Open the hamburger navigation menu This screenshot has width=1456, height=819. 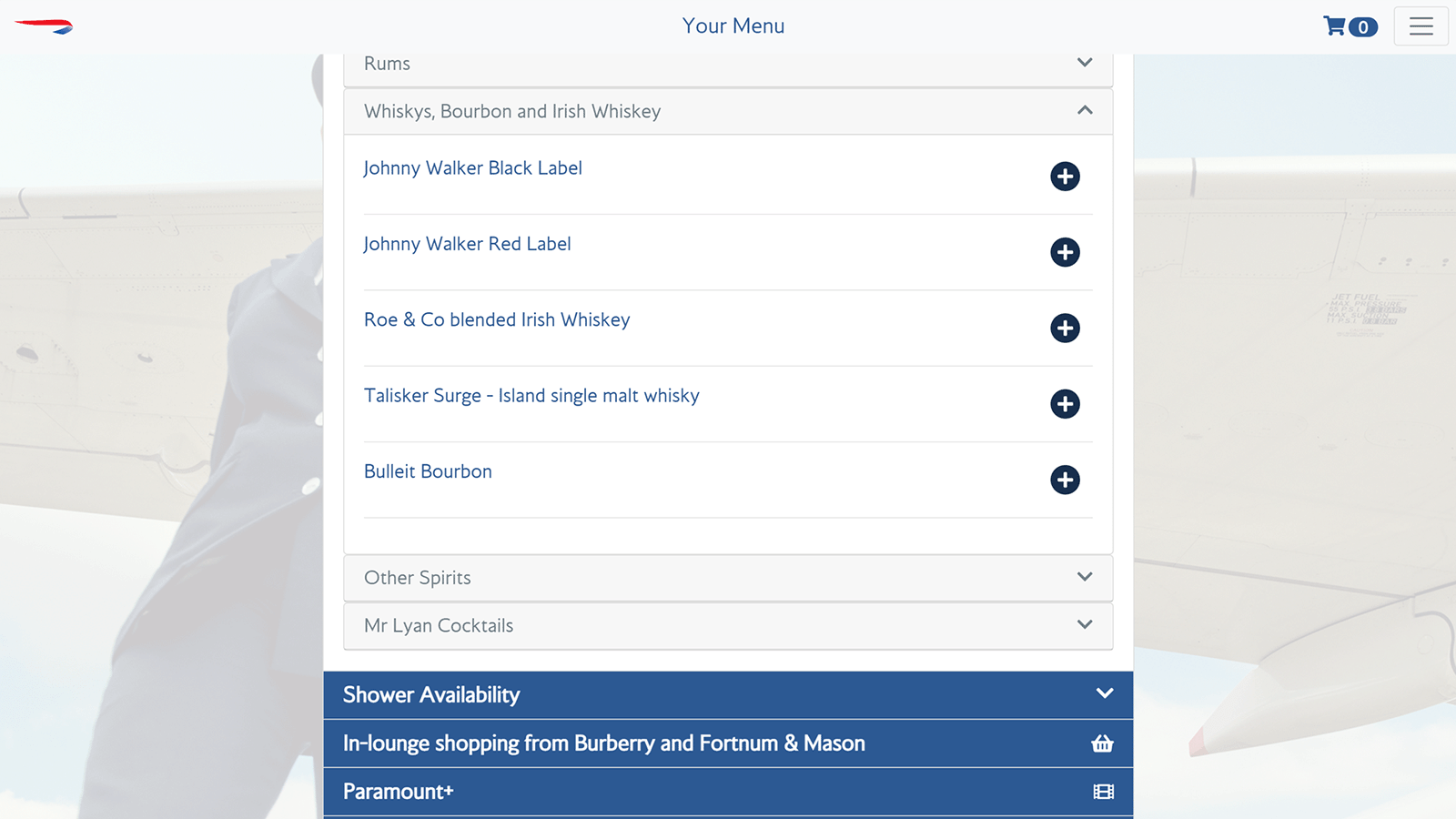point(1421,26)
